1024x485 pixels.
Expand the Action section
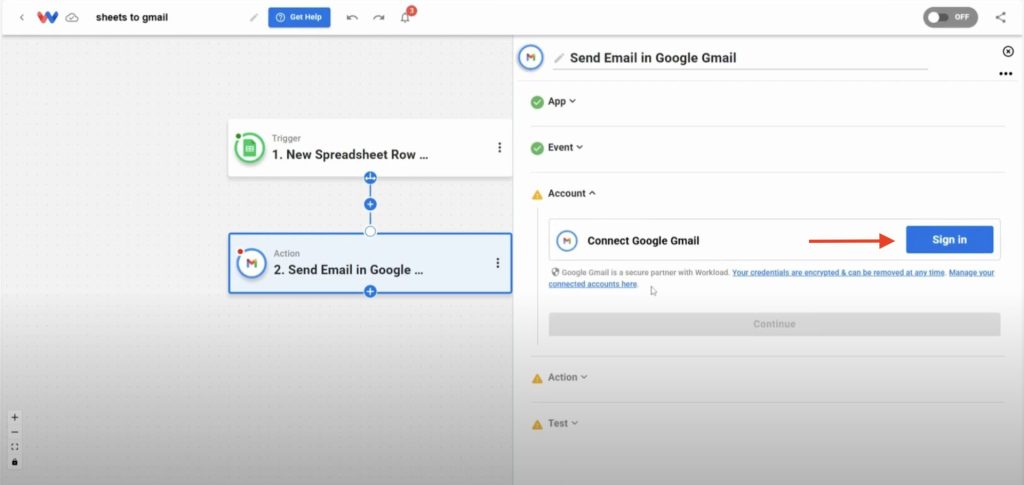click(567, 377)
